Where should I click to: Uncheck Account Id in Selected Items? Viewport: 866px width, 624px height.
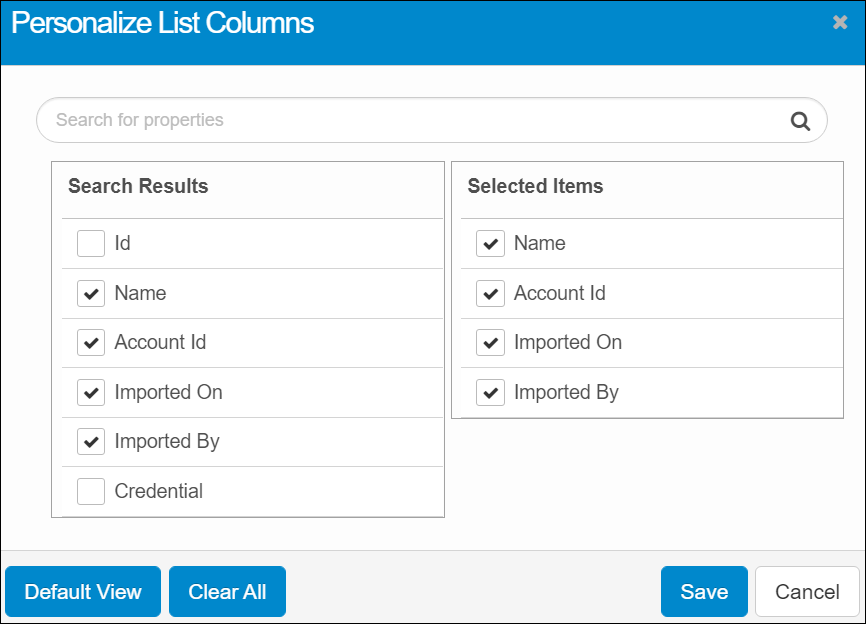click(x=490, y=293)
